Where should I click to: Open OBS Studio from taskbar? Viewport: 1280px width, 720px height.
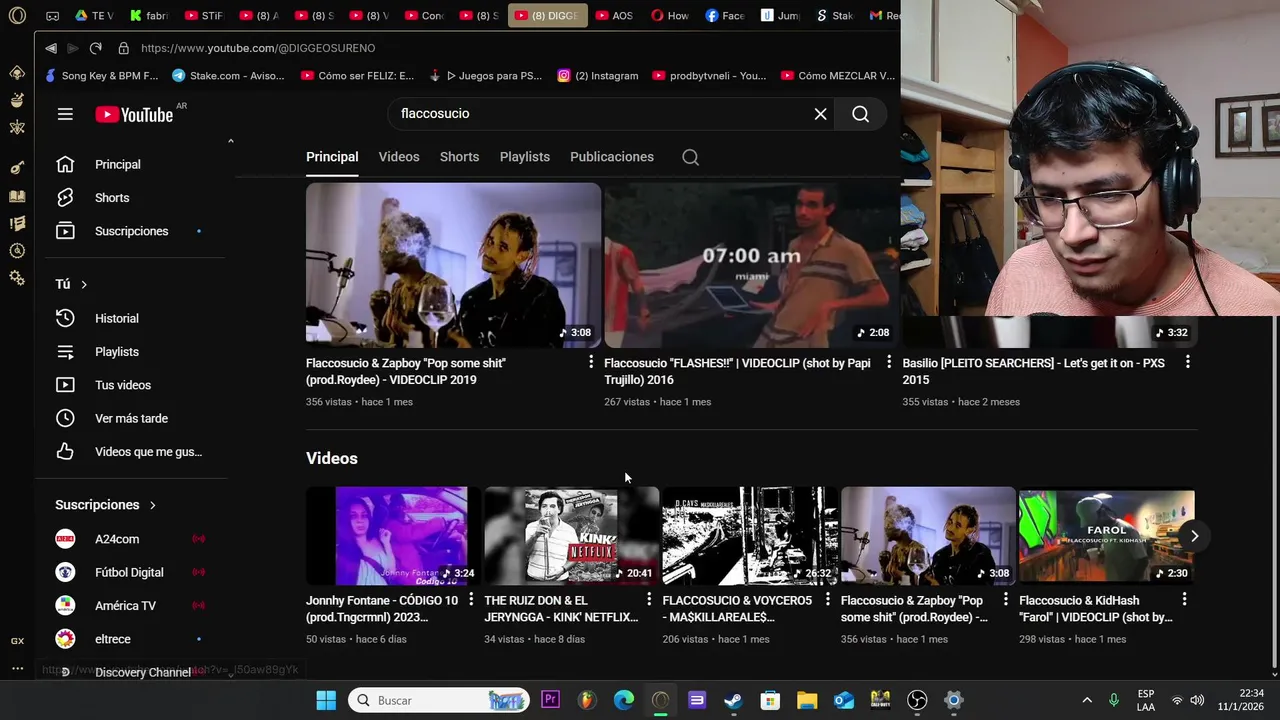pyautogui.click(x=917, y=700)
